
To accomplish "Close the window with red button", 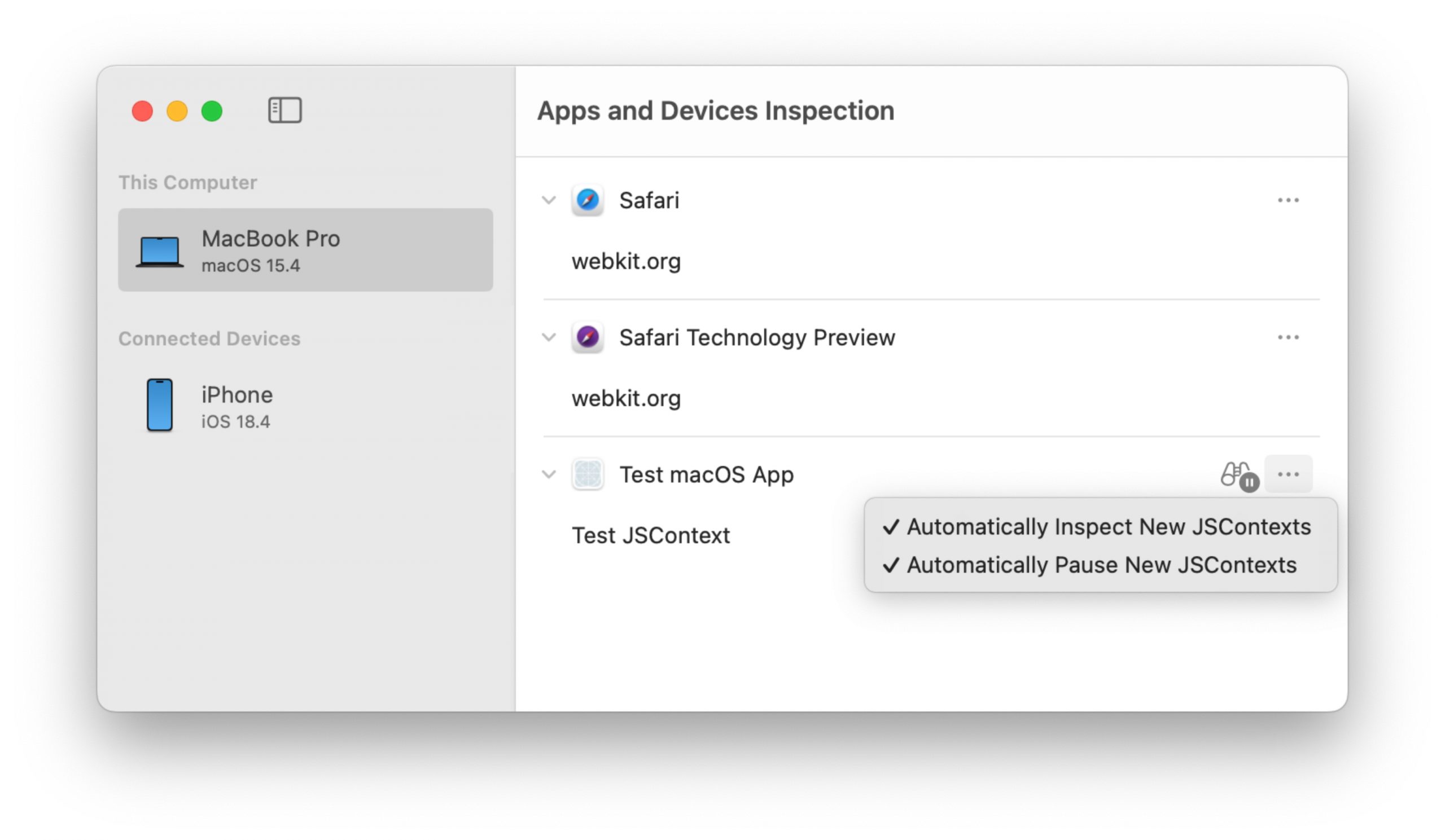I will tap(142, 111).
